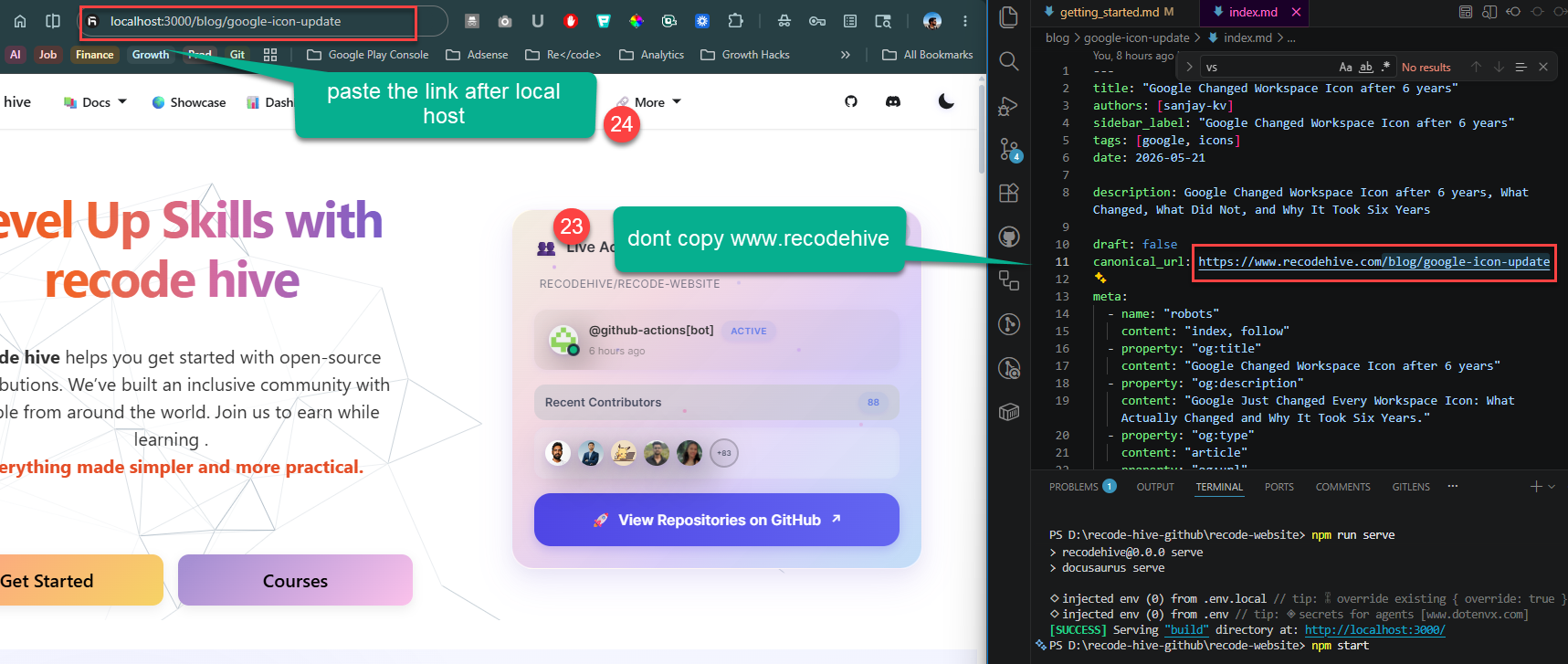The width and height of the screenshot is (1568, 664).
Task: Open Source Control view with badge
Action: (x=1009, y=149)
